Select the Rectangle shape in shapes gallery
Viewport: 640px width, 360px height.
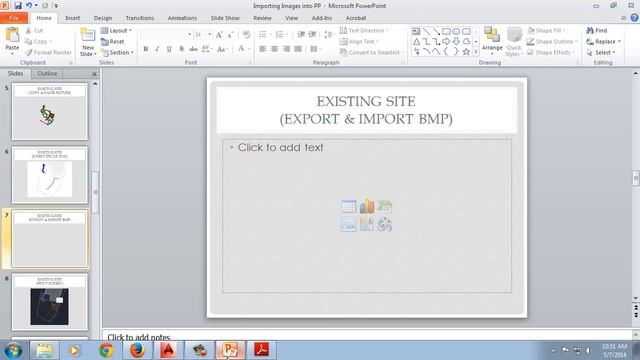[446, 31]
